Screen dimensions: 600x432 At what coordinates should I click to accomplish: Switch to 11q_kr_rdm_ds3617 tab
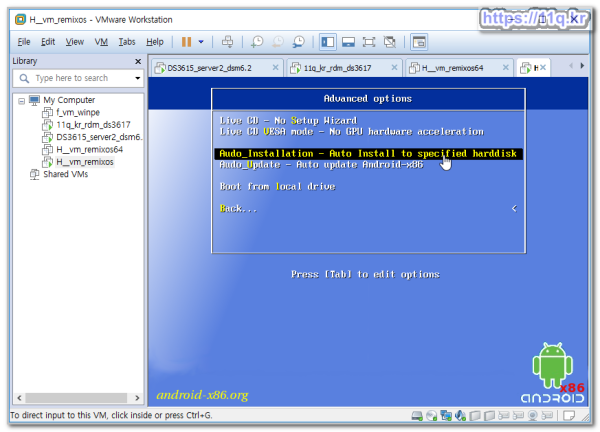(x=338, y=68)
